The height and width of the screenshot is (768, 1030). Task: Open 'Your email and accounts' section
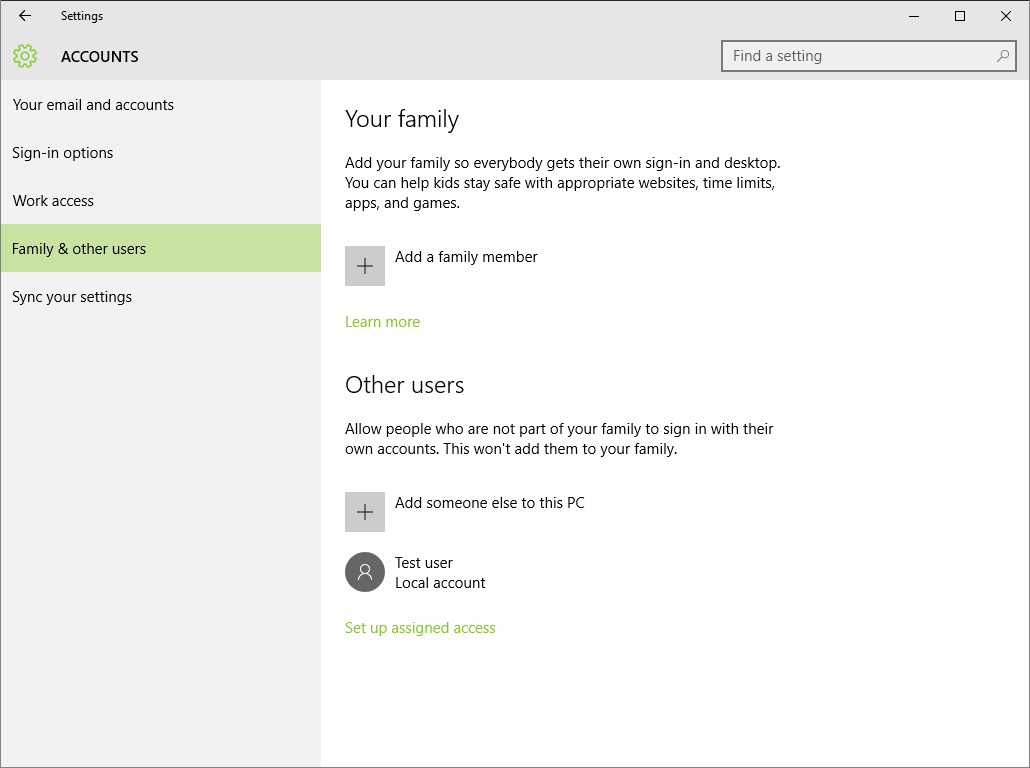point(93,105)
